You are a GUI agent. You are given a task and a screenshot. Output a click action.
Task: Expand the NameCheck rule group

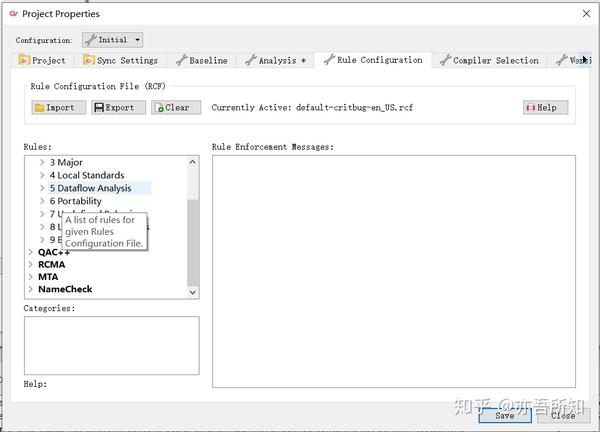click(31, 289)
